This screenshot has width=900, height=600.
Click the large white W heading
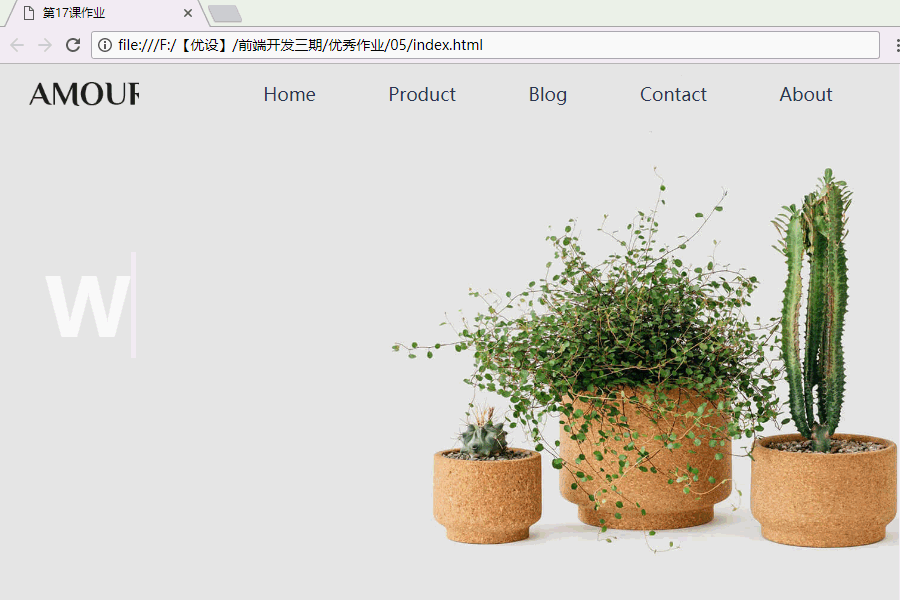coord(88,306)
